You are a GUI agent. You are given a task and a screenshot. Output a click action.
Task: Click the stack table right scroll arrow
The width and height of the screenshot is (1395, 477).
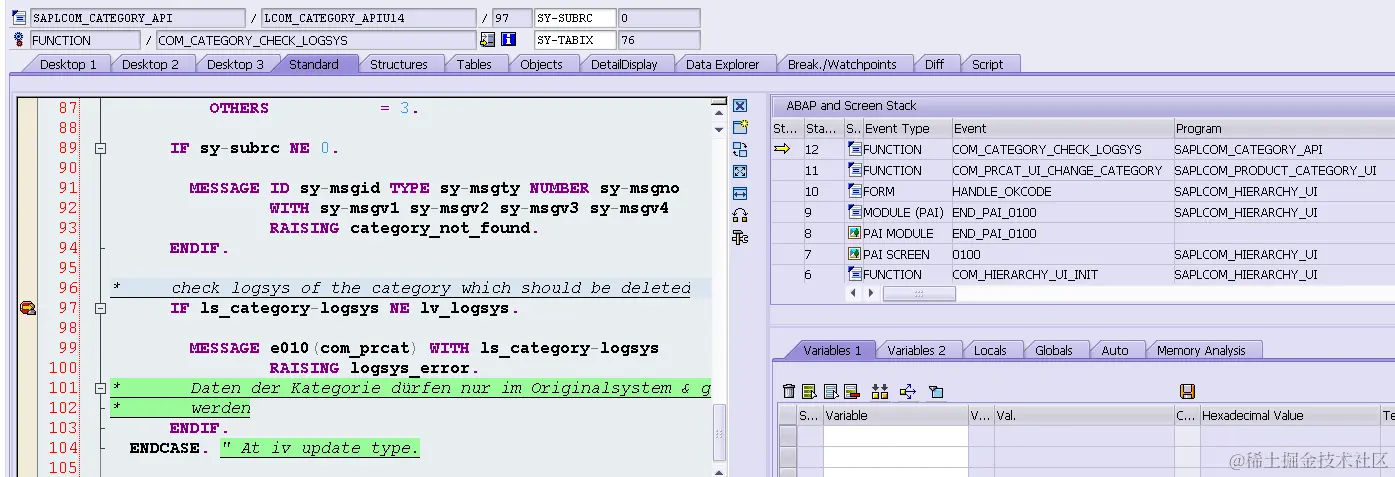tap(869, 294)
